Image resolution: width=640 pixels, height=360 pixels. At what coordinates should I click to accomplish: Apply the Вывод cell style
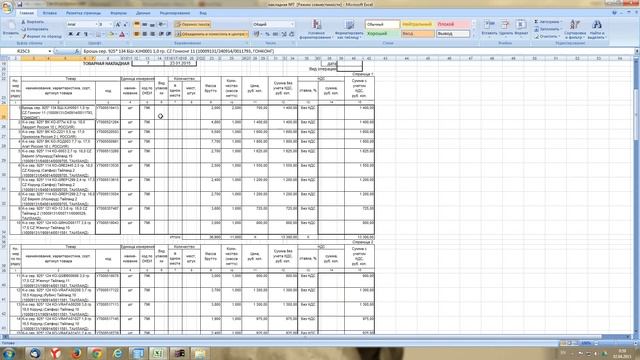(x=452, y=34)
